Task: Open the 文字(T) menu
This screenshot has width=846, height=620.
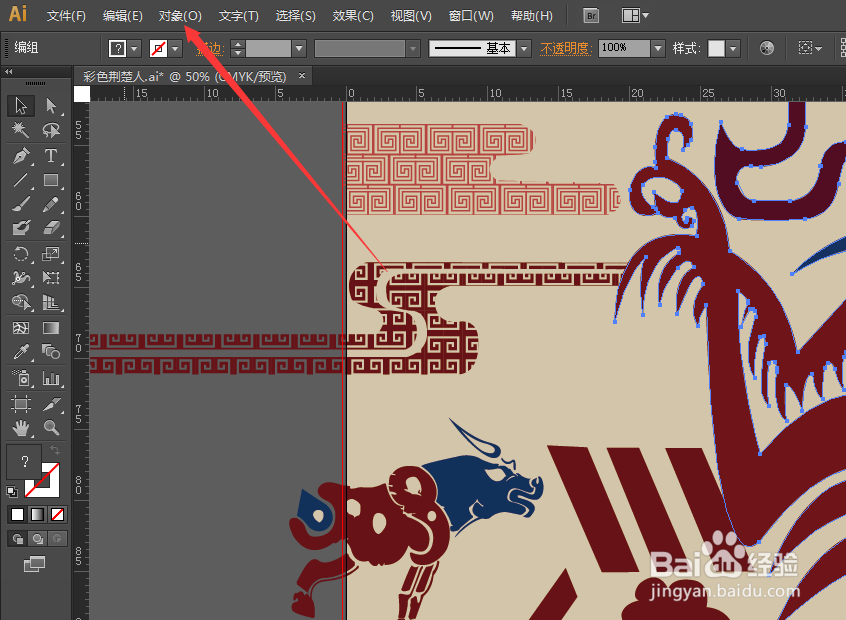Action: [238, 16]
